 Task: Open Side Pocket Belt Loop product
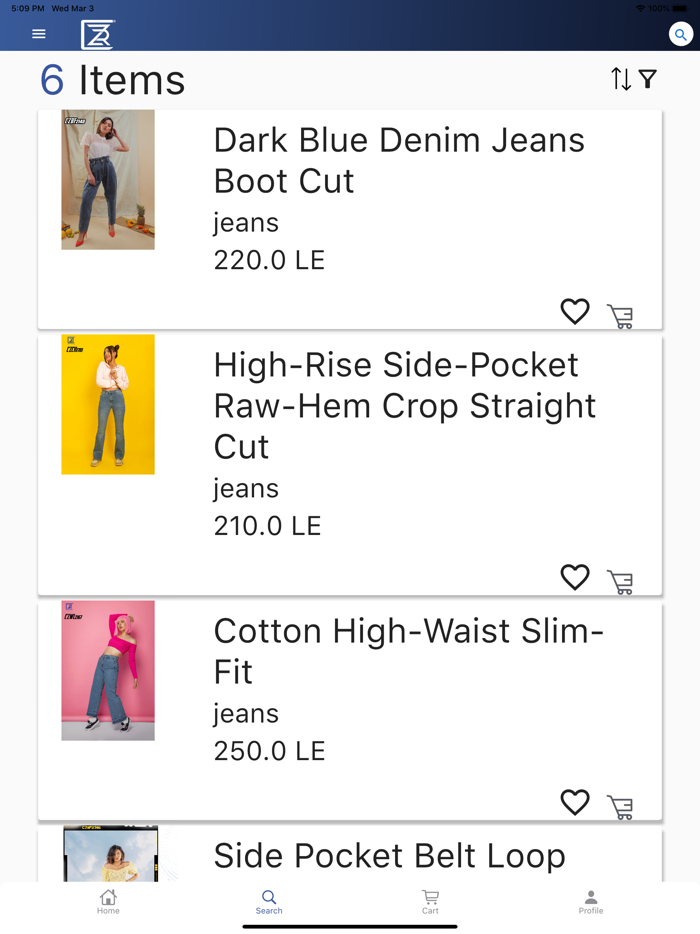389,856
